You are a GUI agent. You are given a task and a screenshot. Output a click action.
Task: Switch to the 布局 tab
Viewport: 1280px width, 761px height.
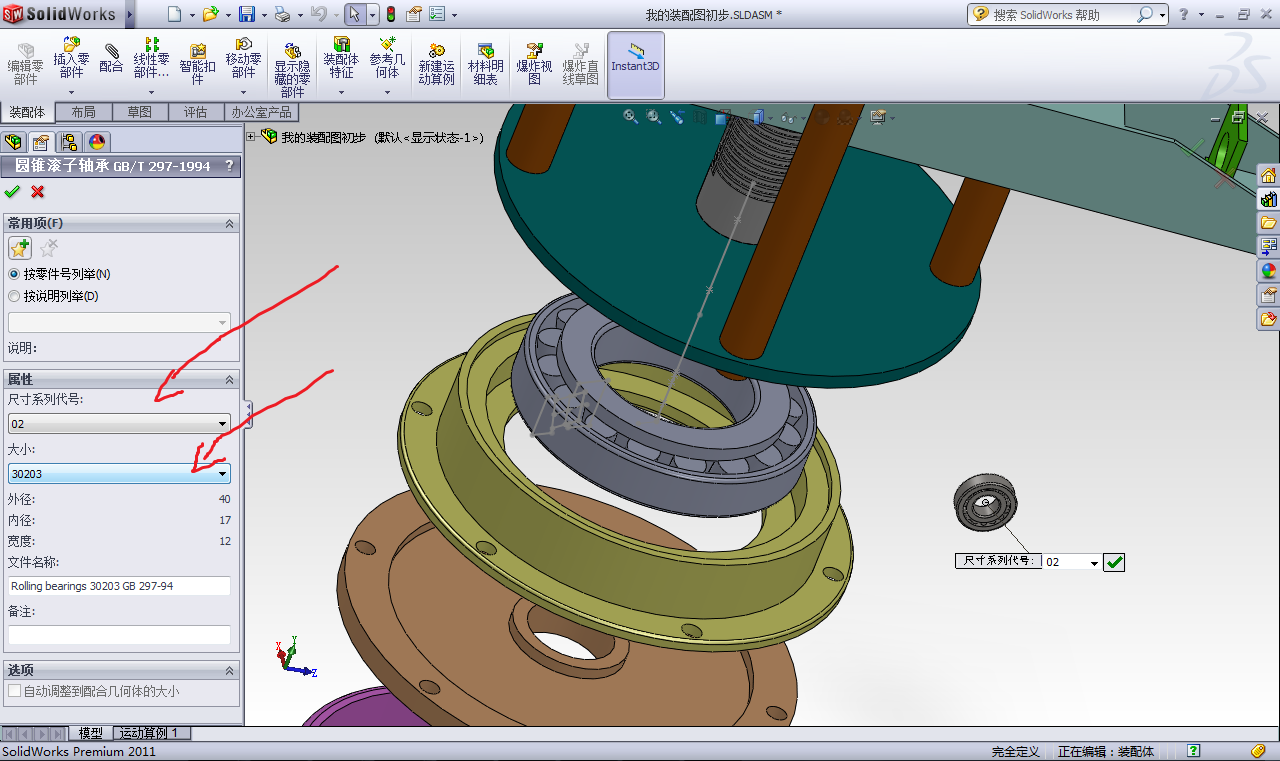(x=83, y=112)
